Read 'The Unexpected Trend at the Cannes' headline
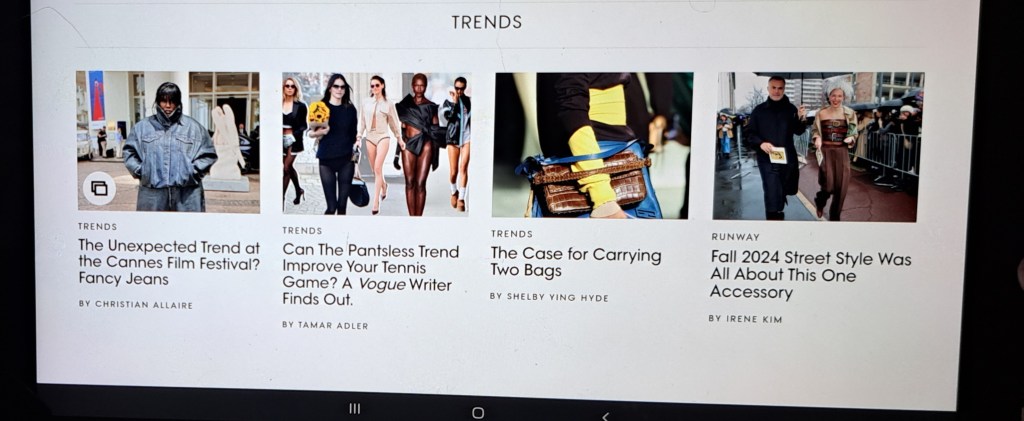 (x=169, y=263)
